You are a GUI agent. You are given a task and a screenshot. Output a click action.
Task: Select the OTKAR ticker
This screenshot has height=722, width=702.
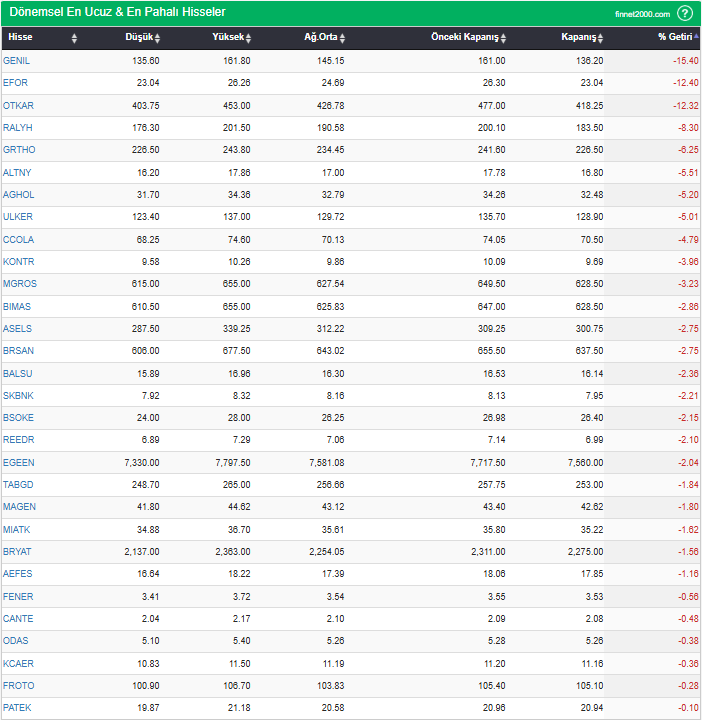(x=18, y=105)
